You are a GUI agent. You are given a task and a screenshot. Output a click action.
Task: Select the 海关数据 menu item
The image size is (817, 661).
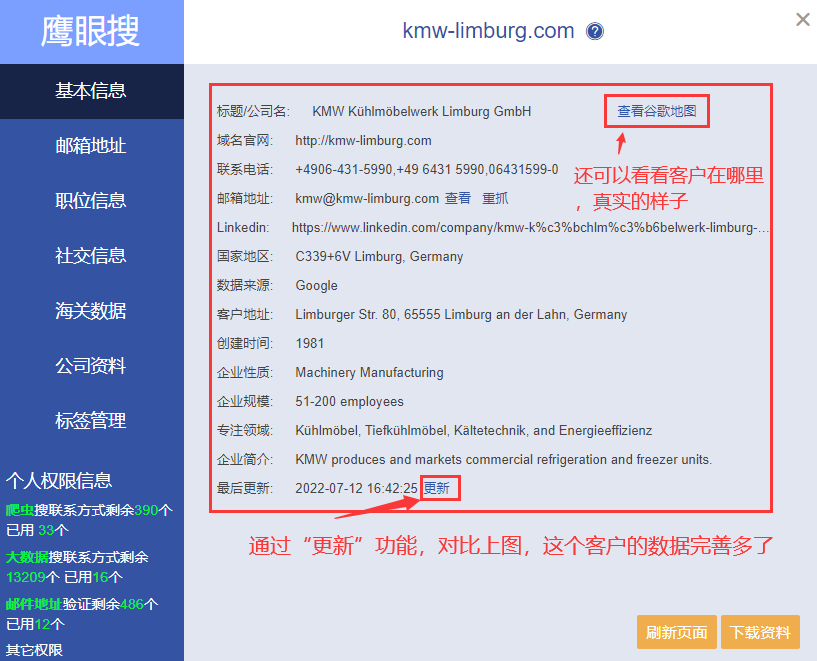91,311
